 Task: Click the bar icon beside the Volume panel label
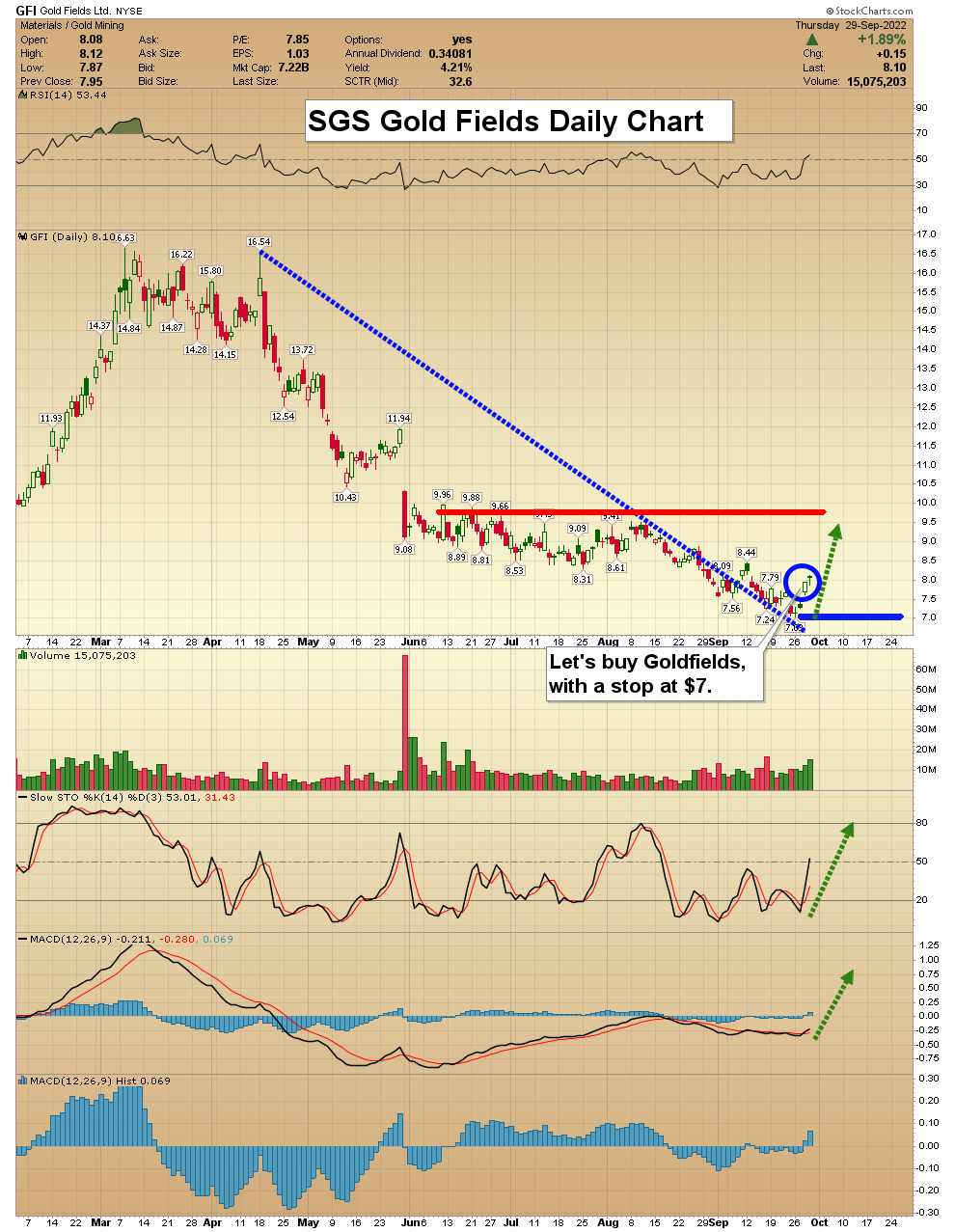tap(23, 656)
